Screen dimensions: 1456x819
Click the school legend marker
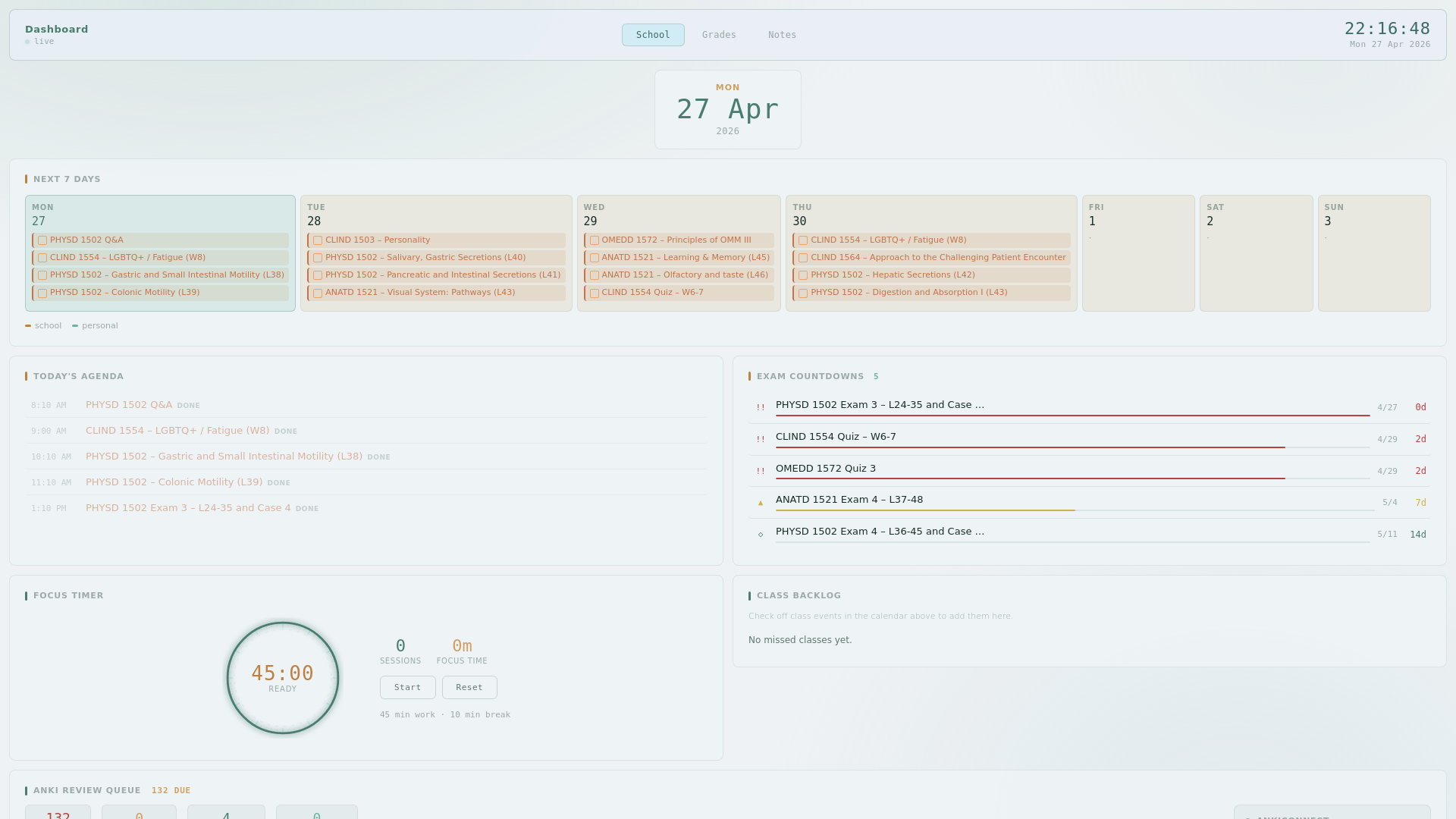28,325
